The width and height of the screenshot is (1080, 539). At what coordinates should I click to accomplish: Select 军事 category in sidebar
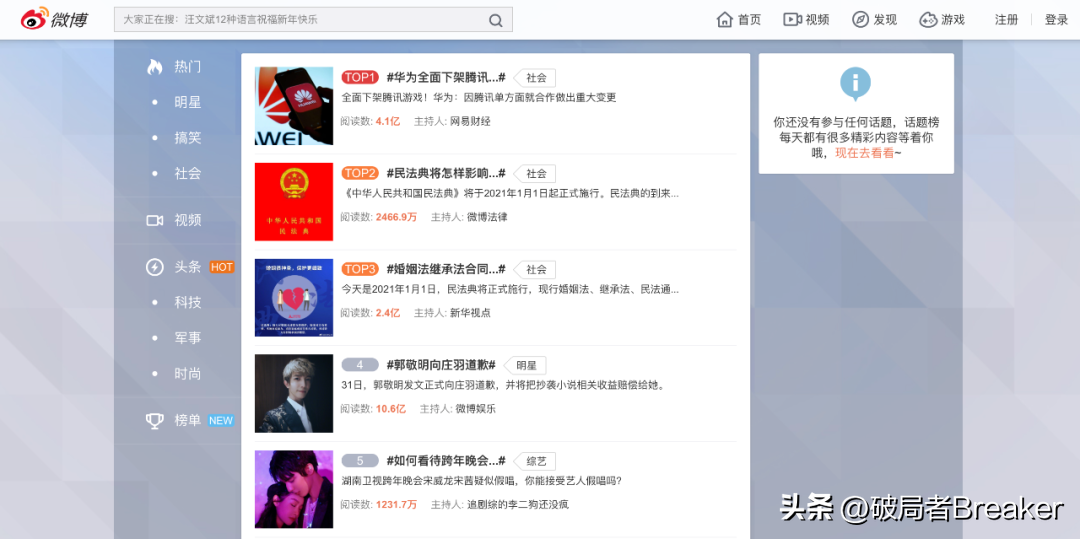pyautogui.click(x=187, y=338)
